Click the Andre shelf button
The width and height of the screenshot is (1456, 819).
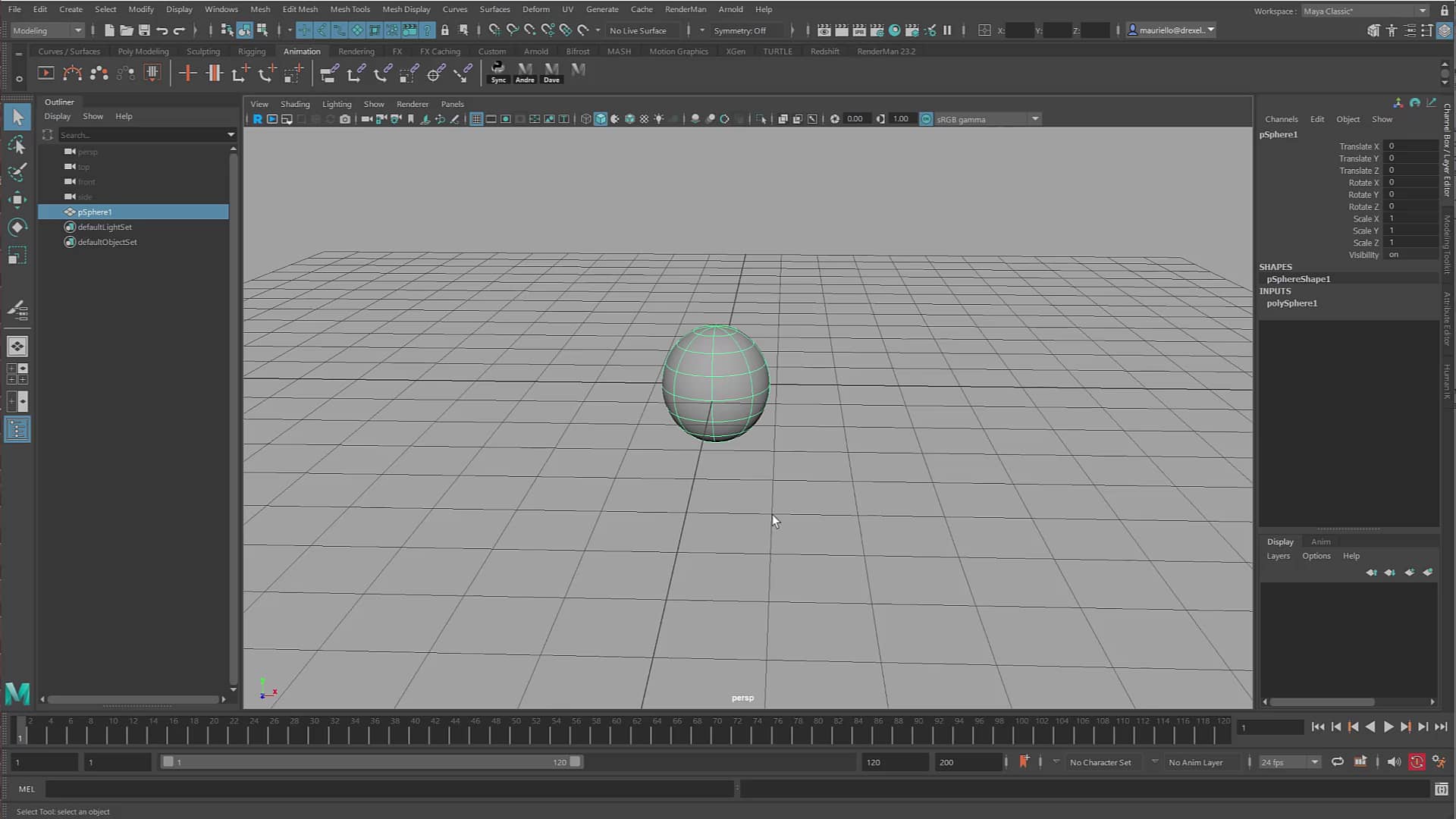525,72
